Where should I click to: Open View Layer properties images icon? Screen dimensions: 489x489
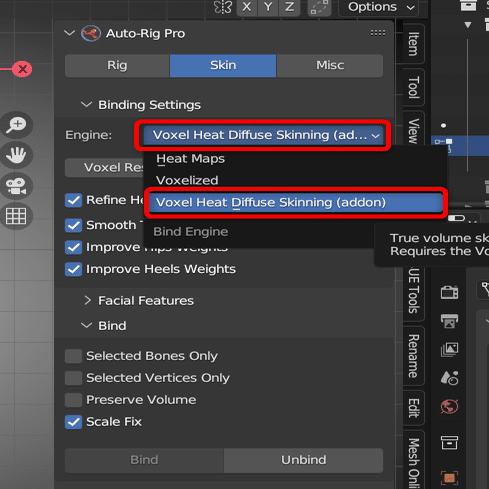click(x=449, y=349)
